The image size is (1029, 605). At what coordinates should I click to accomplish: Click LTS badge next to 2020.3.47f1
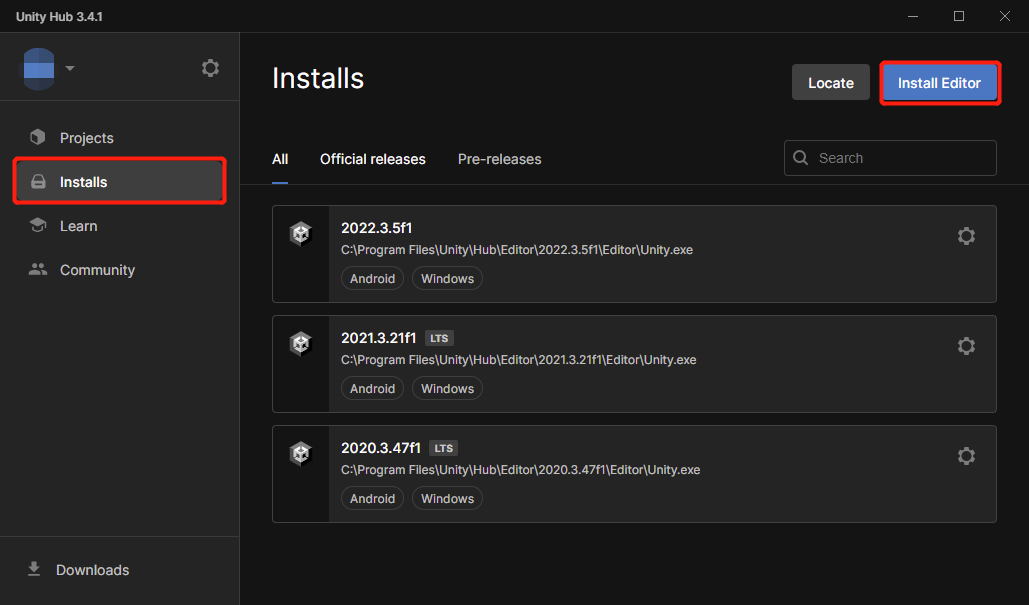pyautogui.click(x=444, y=449)
